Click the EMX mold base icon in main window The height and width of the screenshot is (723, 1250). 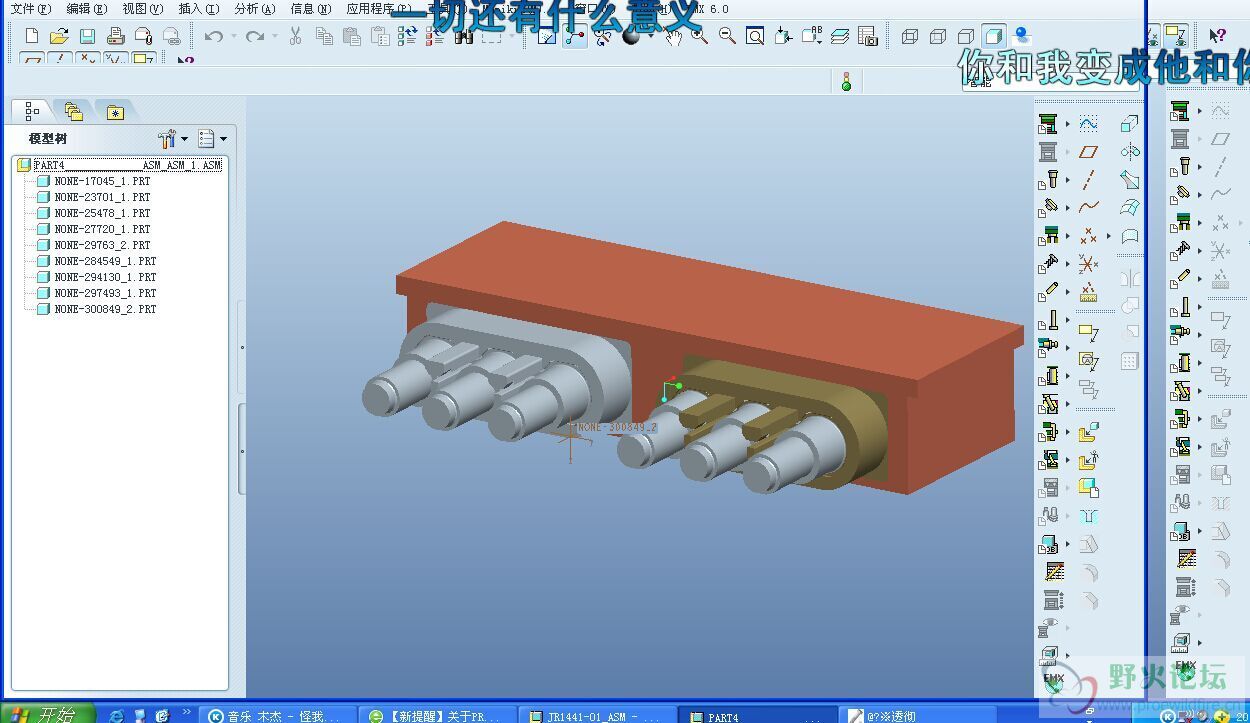[1048, 124]
